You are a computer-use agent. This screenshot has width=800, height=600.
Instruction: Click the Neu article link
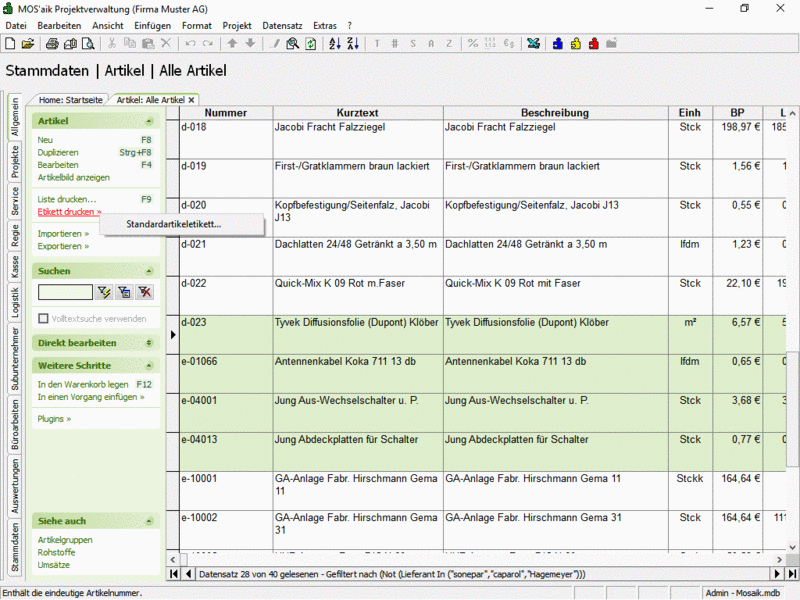click(x=45, y=140)
